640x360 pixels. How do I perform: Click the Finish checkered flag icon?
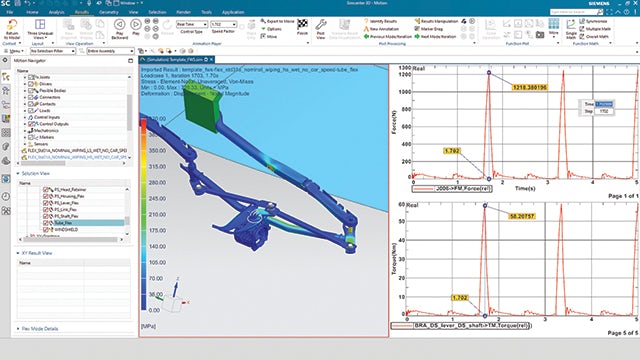(302, 24)
